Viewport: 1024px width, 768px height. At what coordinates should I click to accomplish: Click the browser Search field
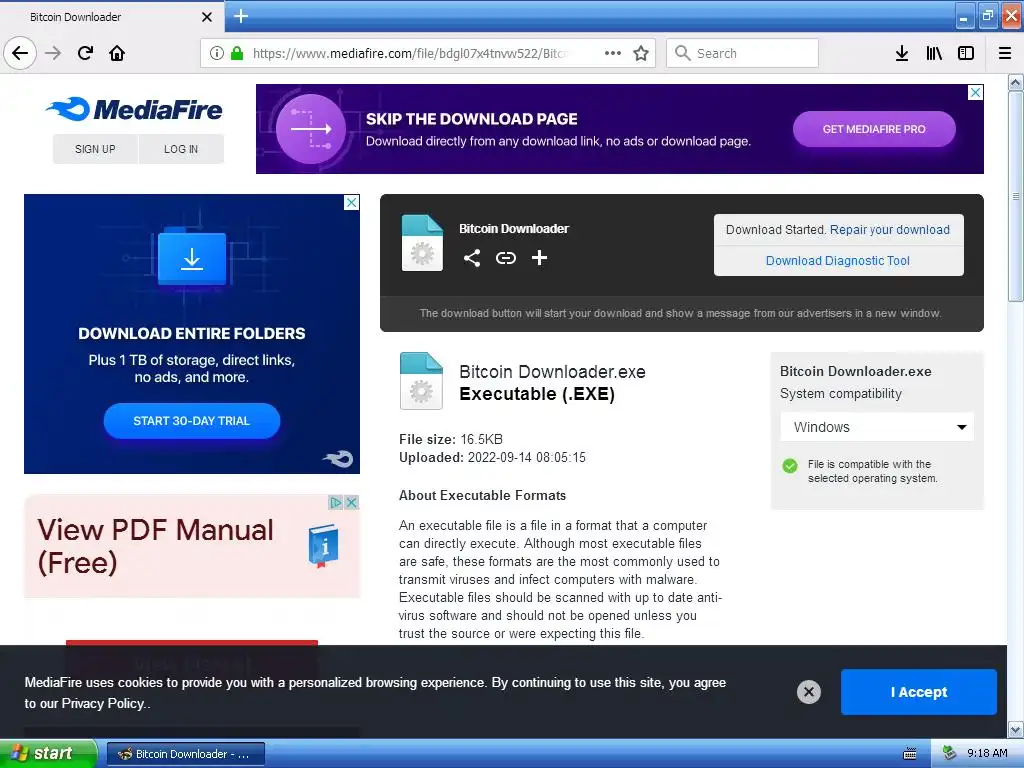pyautogui.click(x=743, y=53)
